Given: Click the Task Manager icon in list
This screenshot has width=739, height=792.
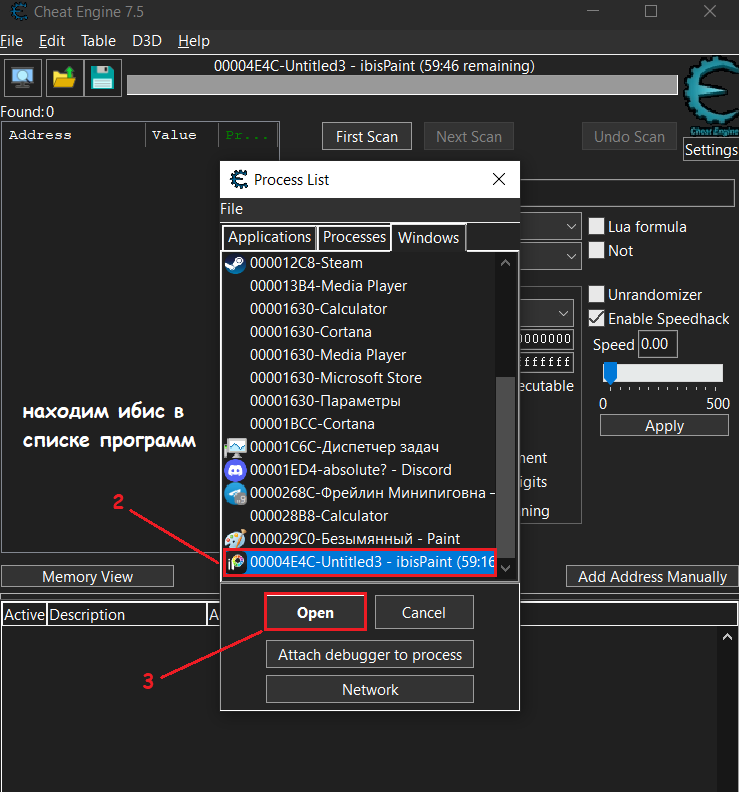Looking at the screenshot, I should 235,447.
